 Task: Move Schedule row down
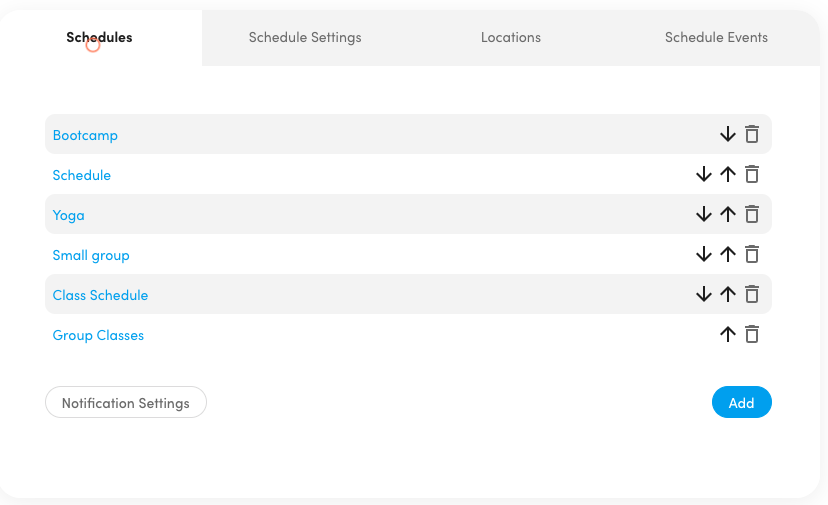(703, 174)
